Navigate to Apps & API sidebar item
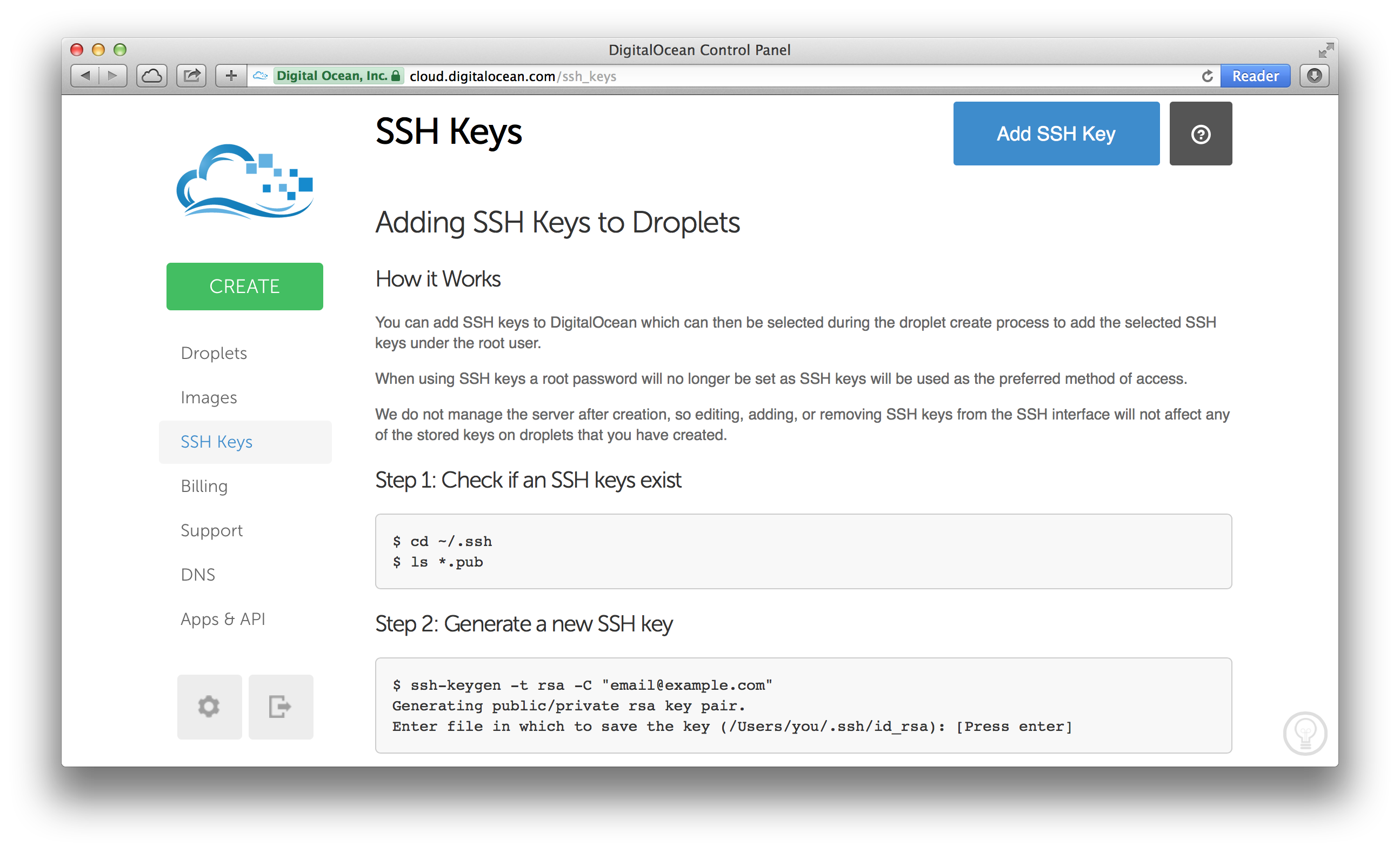 point(223,619)
